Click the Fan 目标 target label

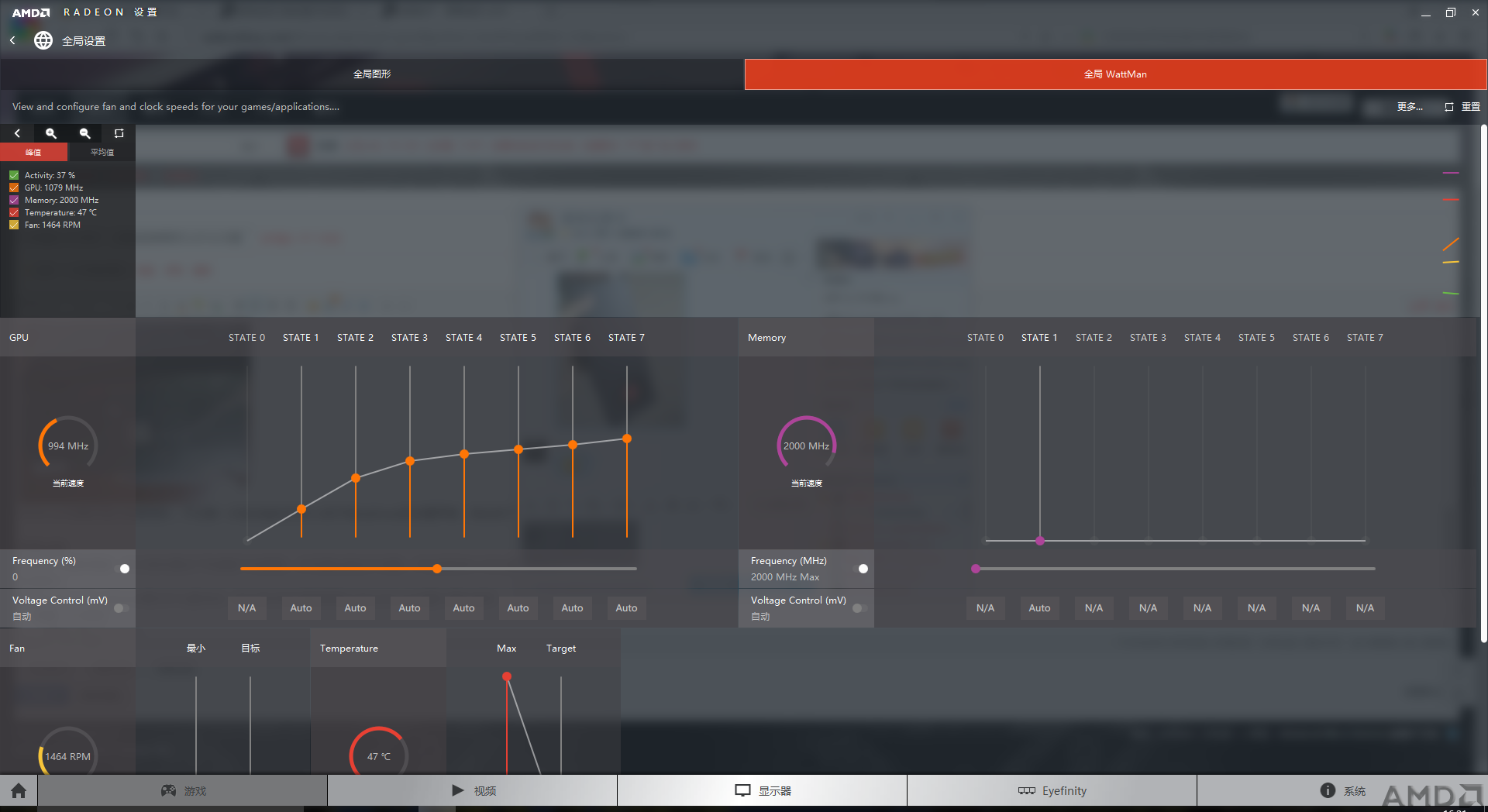(250, 649)
